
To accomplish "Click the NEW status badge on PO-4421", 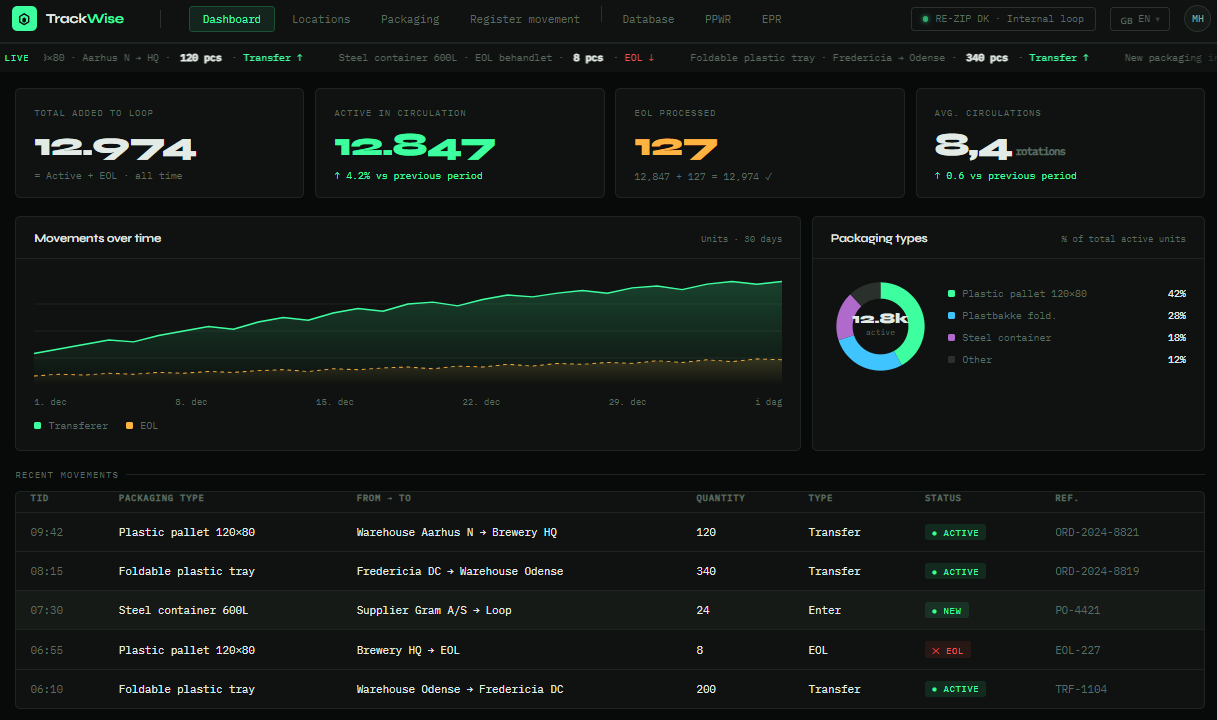I will point(946,610).
